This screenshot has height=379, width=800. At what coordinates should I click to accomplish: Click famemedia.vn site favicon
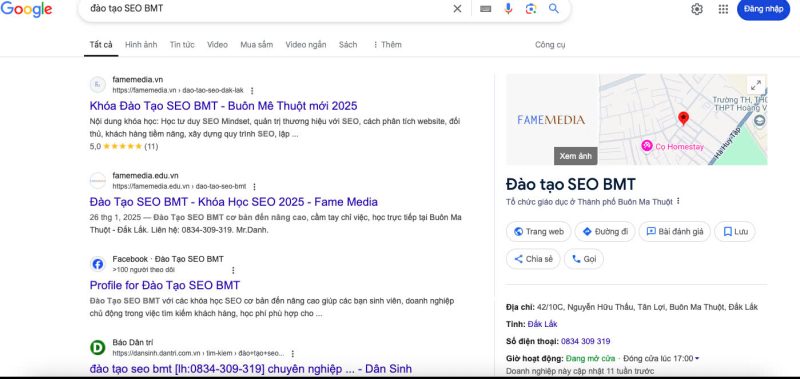pos(97,85)
